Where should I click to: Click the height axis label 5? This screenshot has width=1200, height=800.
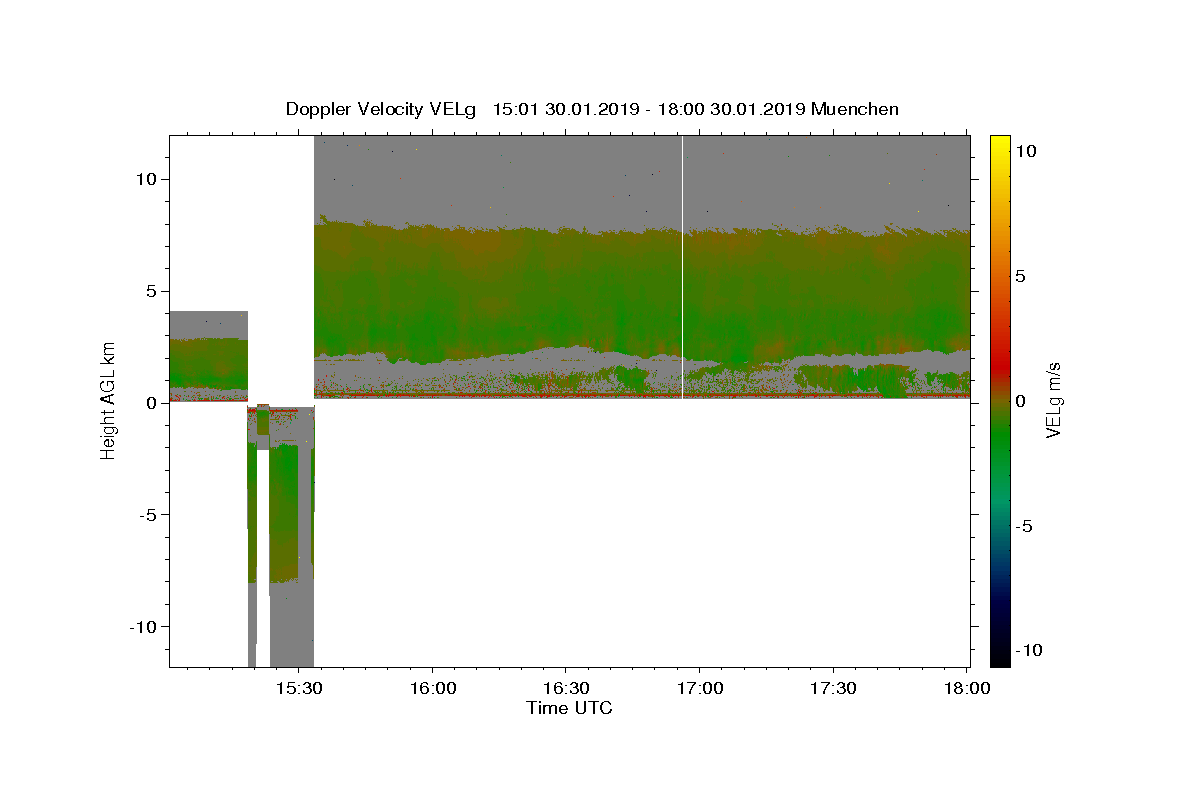pos(154,291)
